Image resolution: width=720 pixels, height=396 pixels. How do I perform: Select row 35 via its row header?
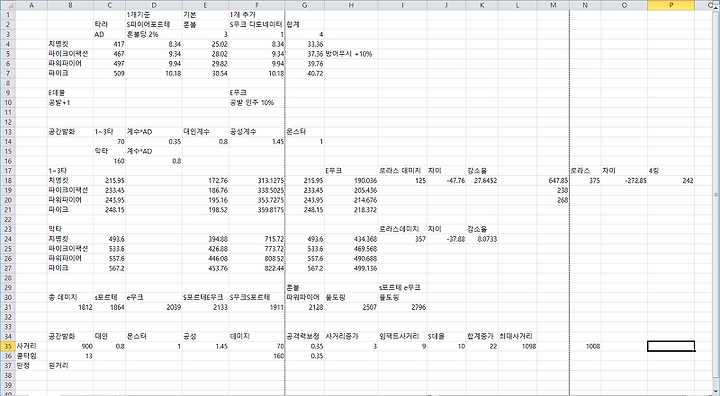coord(8,346)
